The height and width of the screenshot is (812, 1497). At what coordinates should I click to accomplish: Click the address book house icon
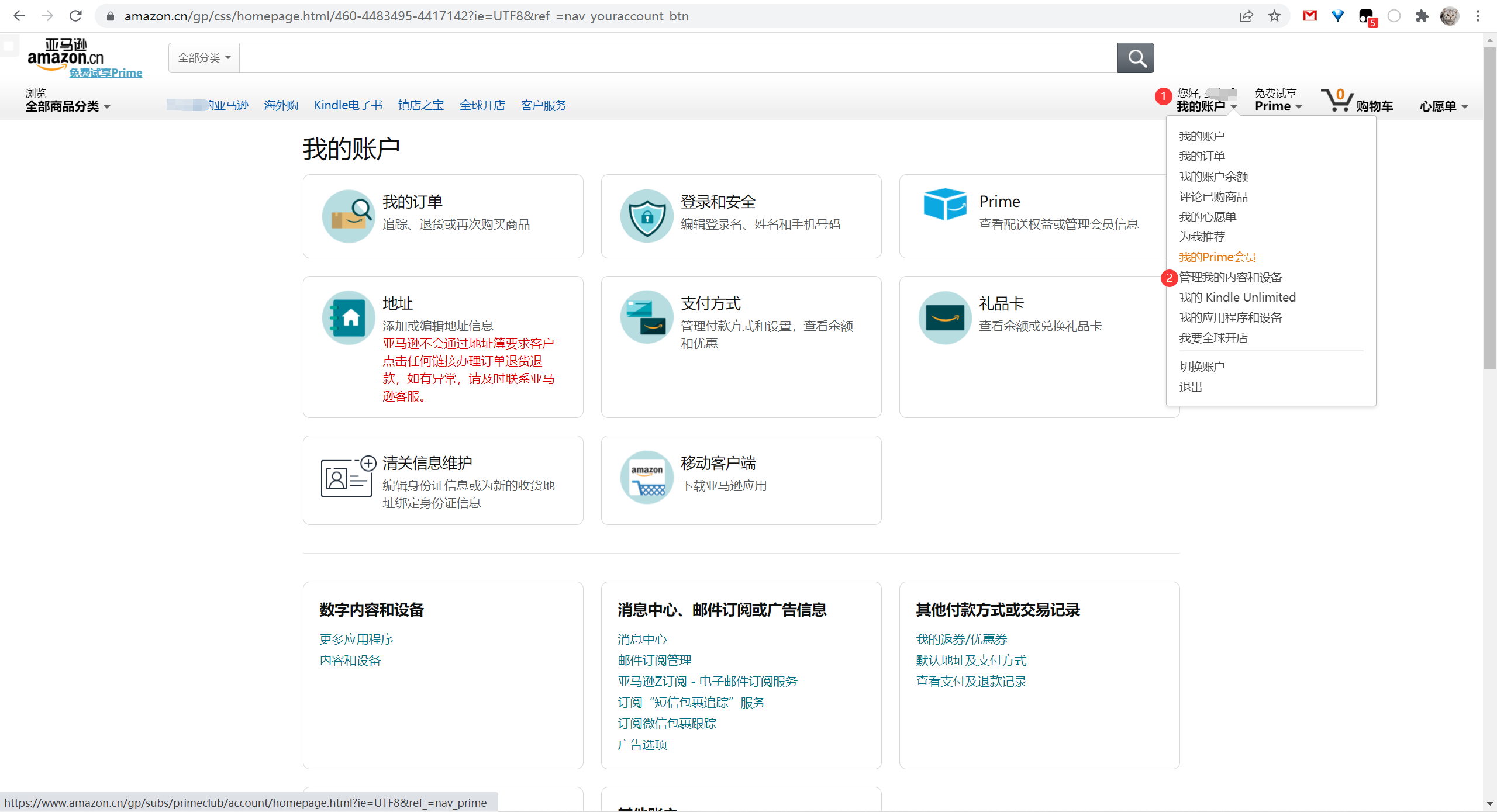click(x=349, y=317)
